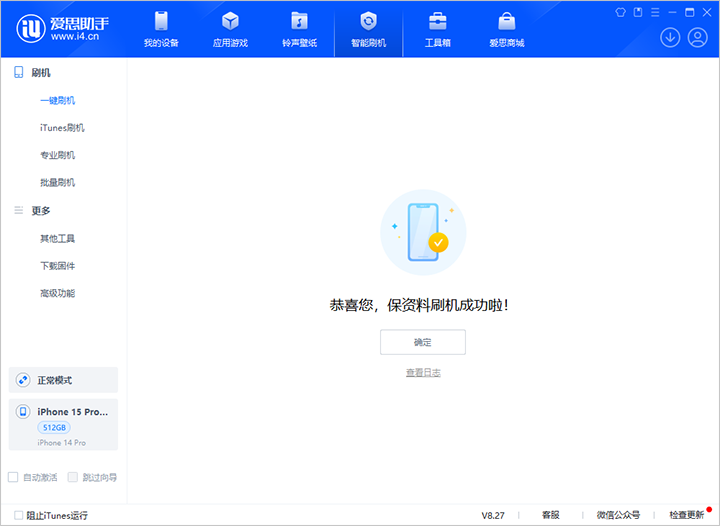
Task: Select the 智能刷机 shield icon
Action: tap(368, 21)
